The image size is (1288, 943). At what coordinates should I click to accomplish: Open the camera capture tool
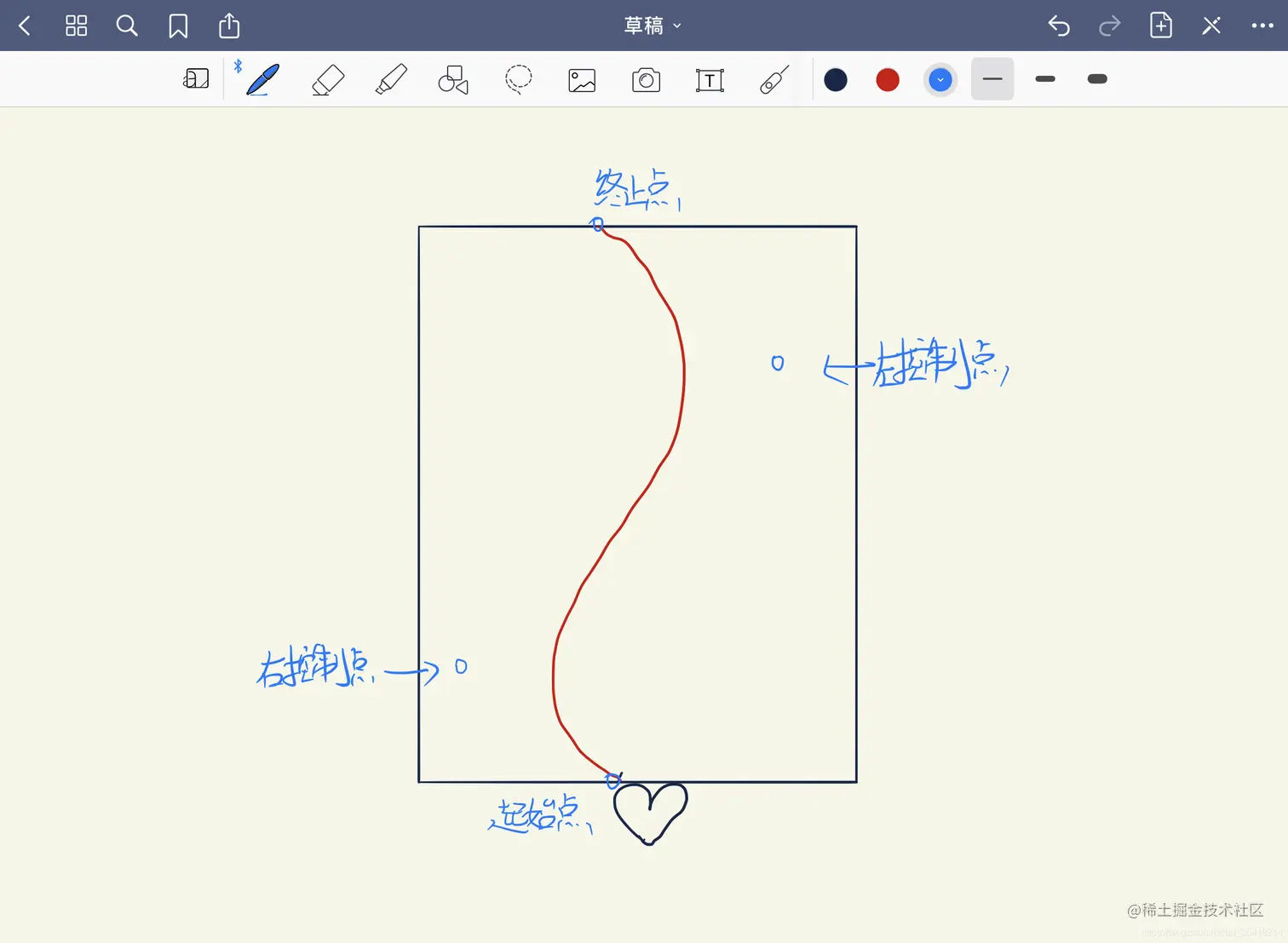coord(646,78)
